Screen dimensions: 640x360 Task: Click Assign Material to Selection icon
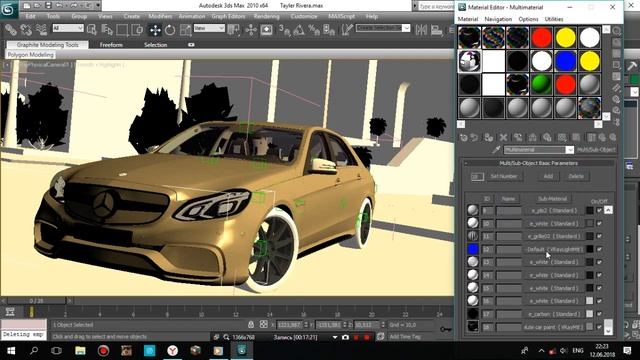click(x=489, y=138)
